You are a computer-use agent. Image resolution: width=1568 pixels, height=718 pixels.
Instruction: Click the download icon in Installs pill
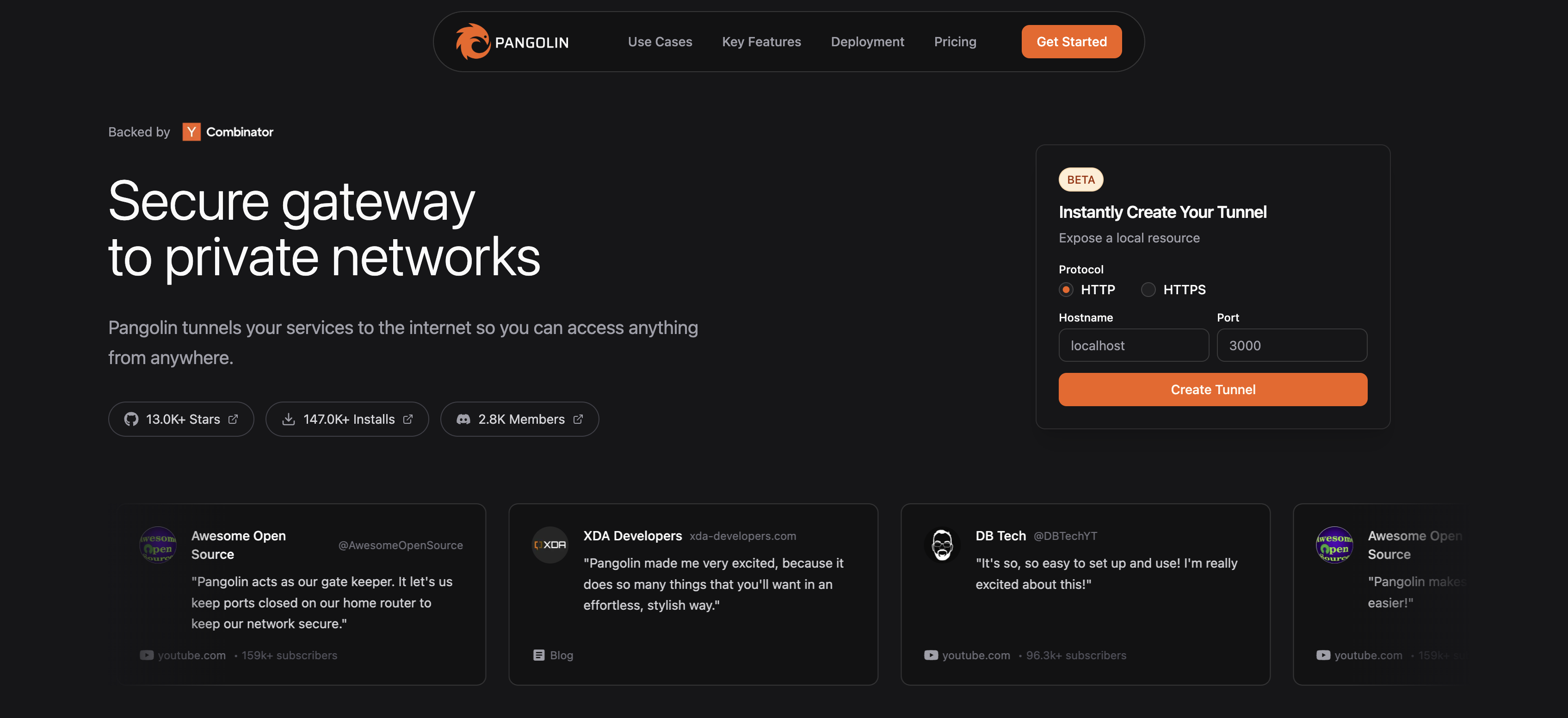tap(289, 419)
